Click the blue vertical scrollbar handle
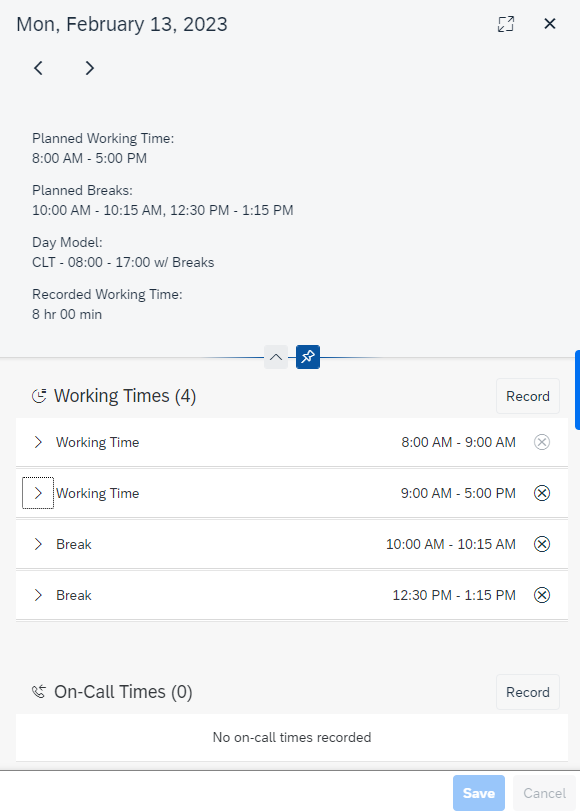Viewport: 580px width, 812px height. click(577, 390)
